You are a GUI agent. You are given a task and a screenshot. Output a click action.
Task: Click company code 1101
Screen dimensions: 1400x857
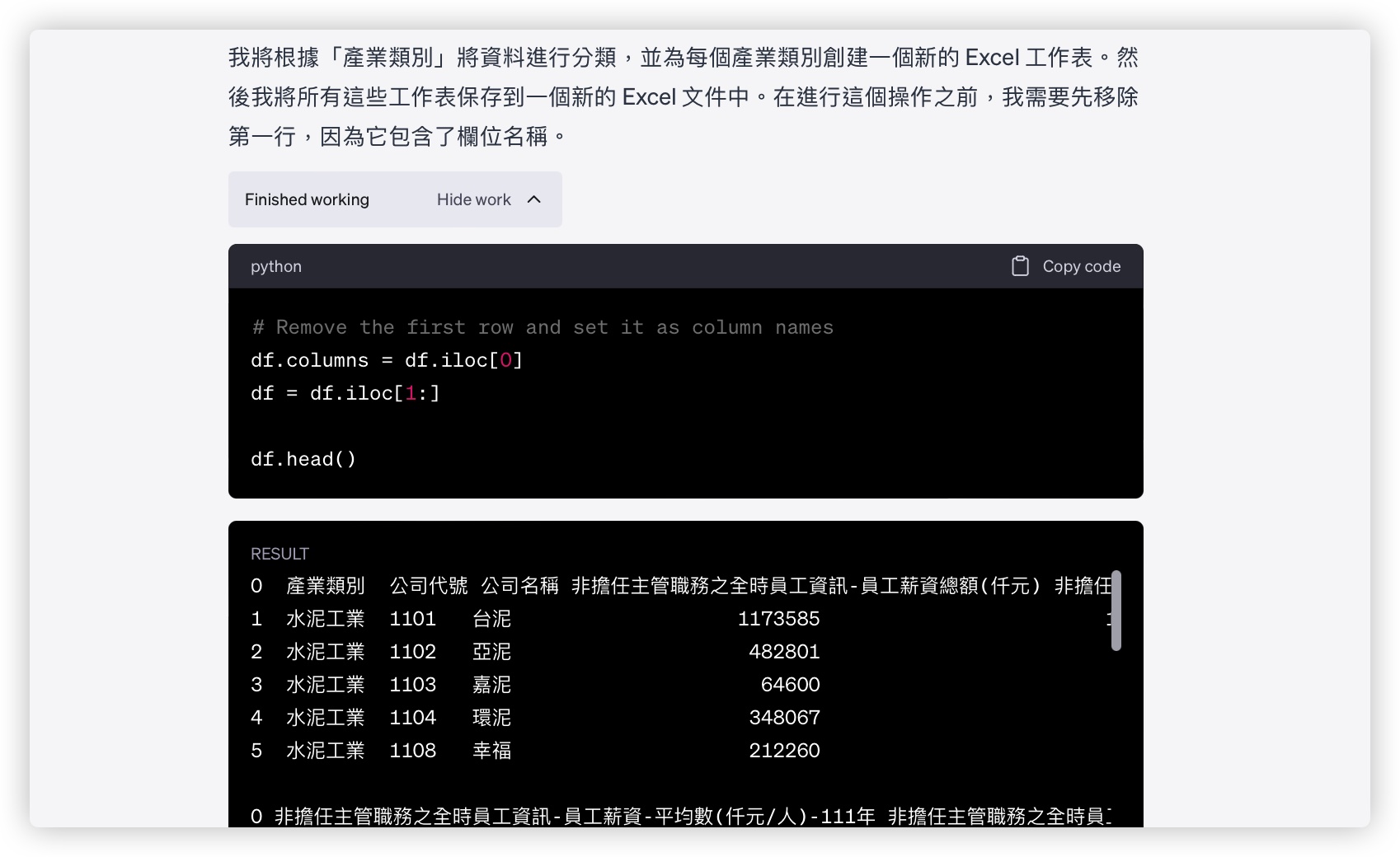[x=412, y=619]
